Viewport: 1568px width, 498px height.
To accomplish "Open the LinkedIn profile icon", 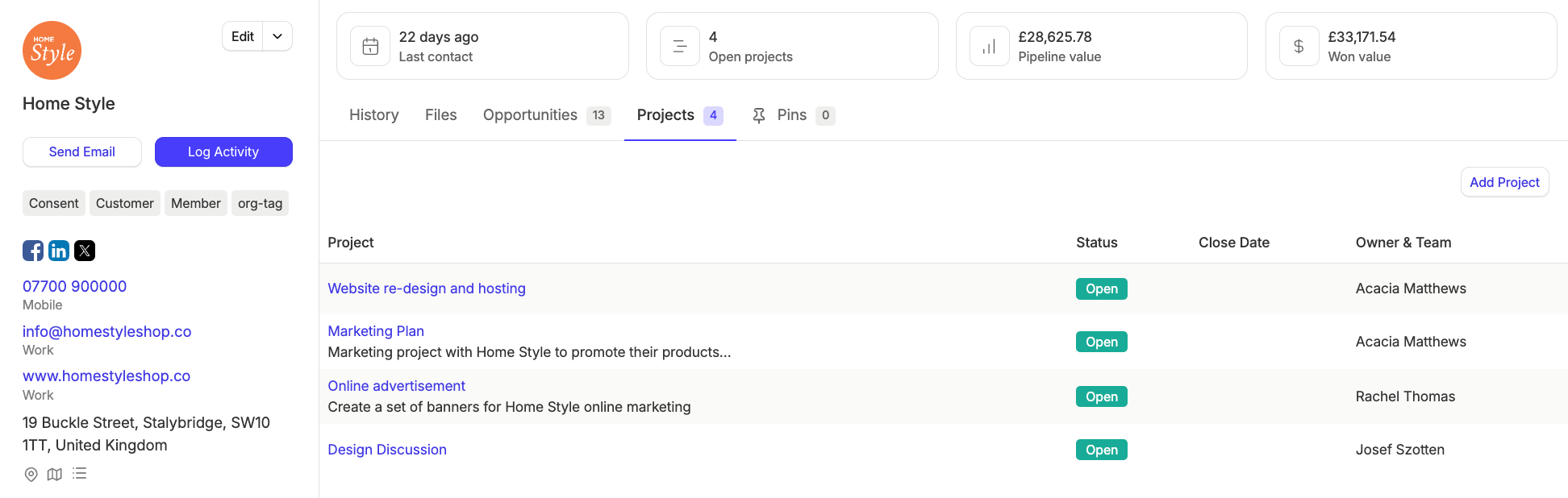I will point(59,251).
